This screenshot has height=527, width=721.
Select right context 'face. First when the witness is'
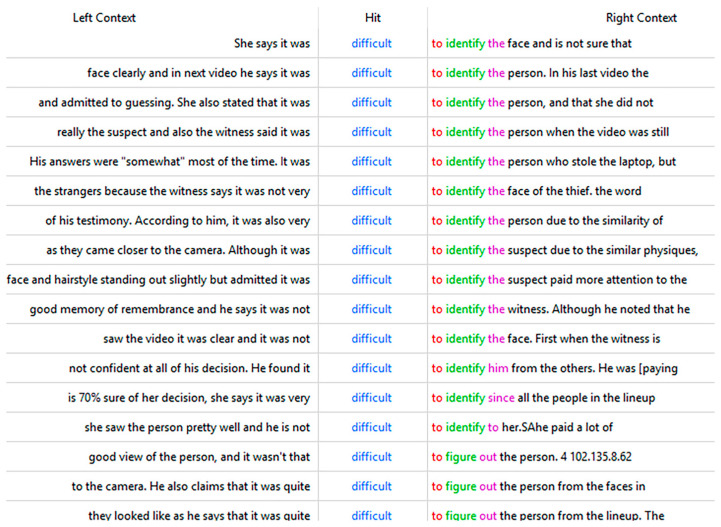pyautogui.click(x=584, y=338)
